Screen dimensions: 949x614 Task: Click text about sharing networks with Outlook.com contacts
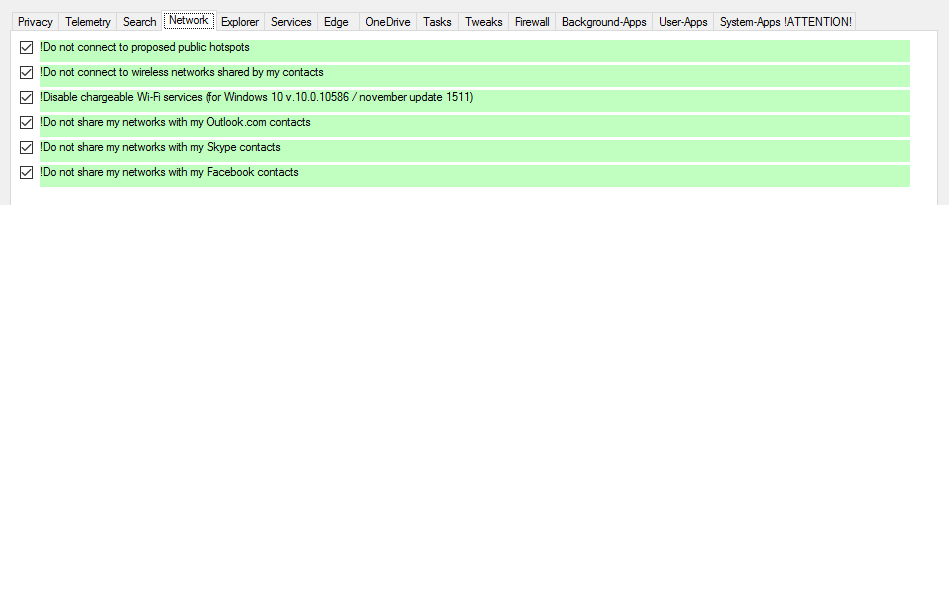[x=175, y=122]
